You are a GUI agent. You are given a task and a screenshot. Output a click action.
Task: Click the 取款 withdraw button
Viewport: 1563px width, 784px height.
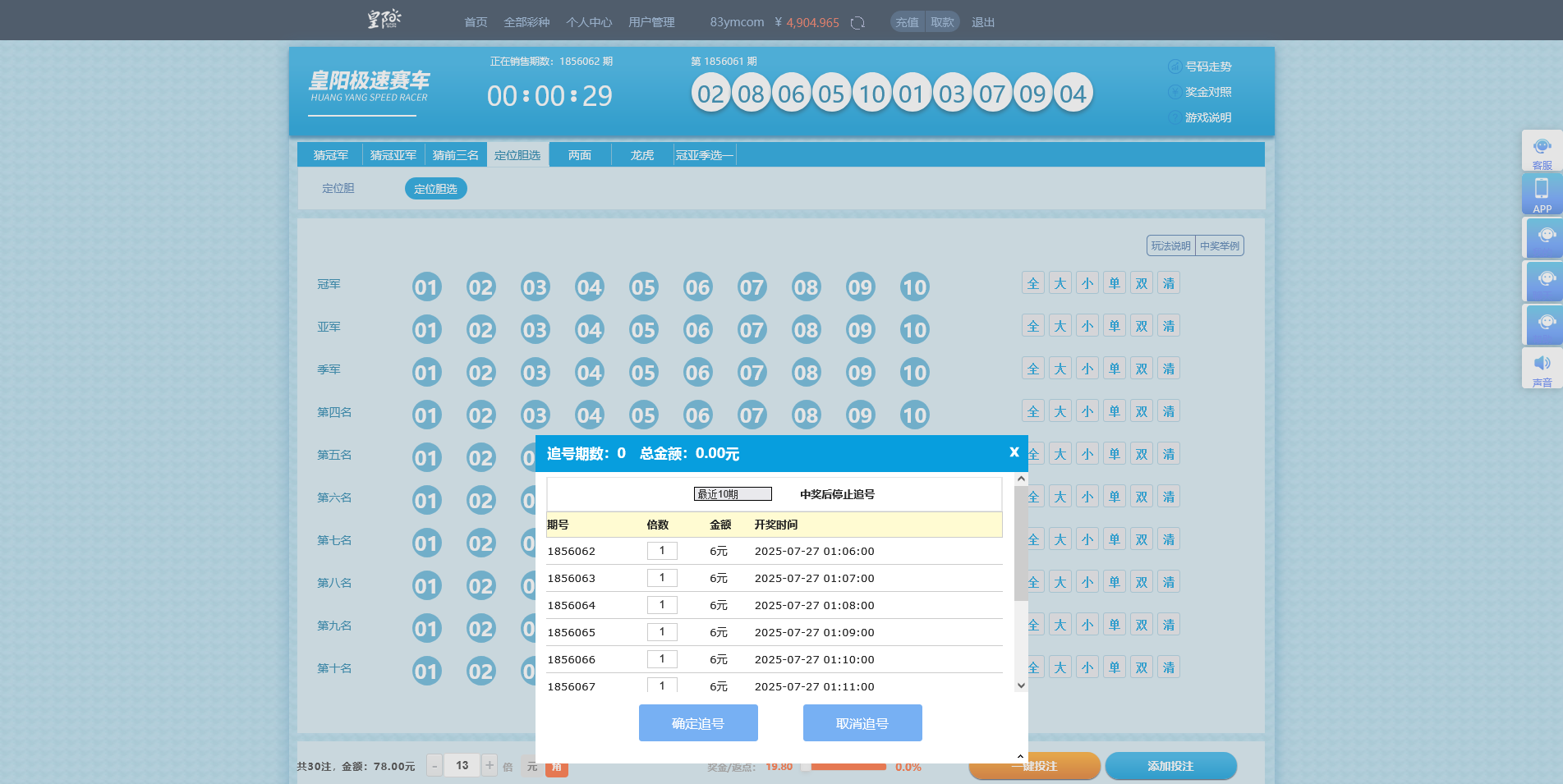tap(942, 22)
